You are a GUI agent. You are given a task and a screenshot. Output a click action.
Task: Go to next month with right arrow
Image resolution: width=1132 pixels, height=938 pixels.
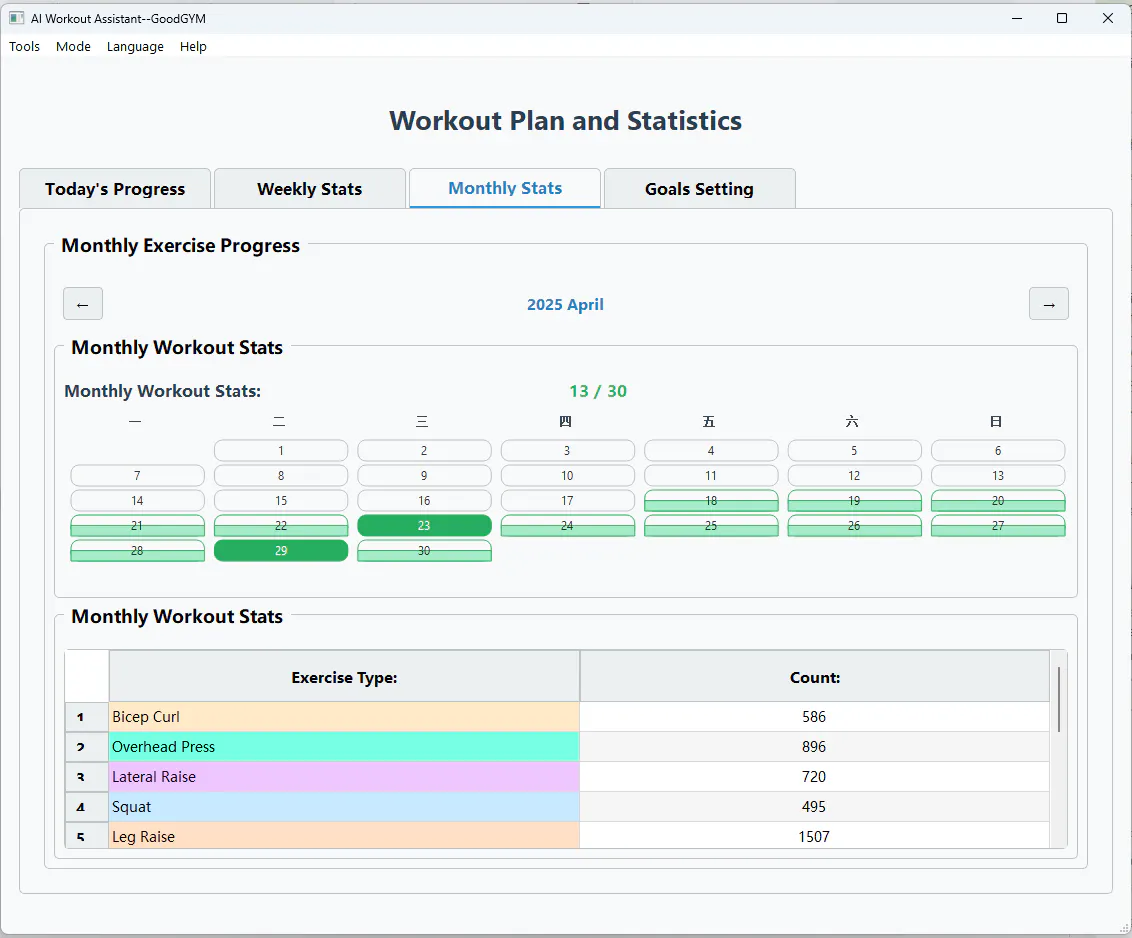click(1048, 304)
